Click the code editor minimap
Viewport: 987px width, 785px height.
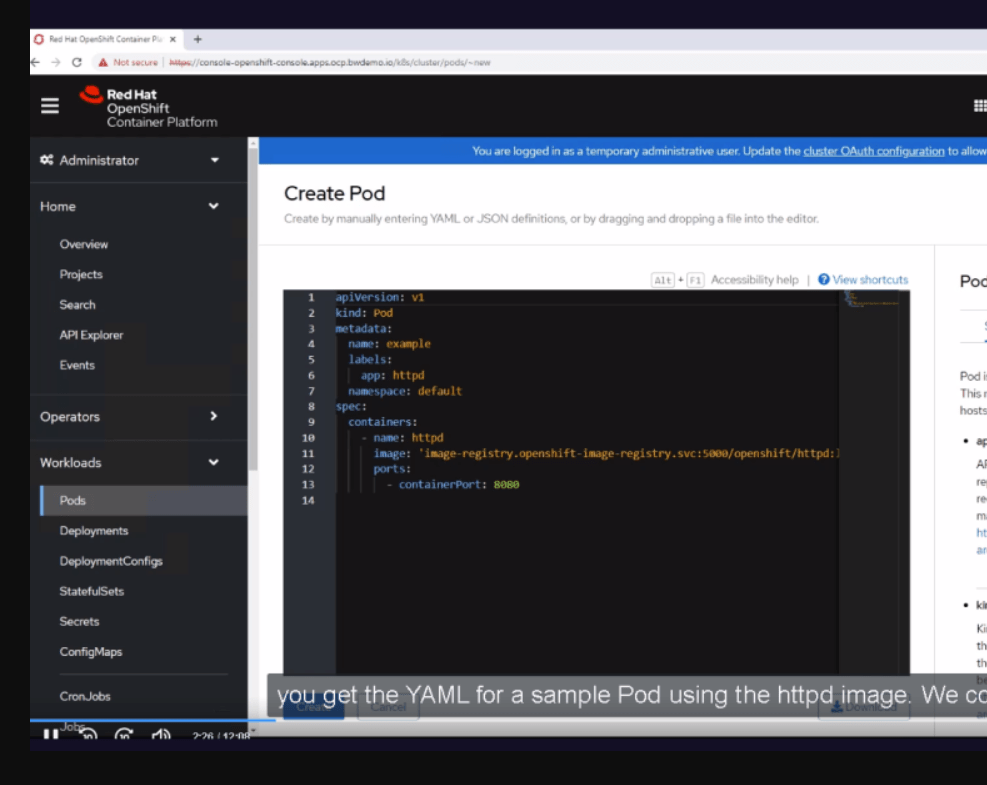pyautogui.click(x=872, y=300)
